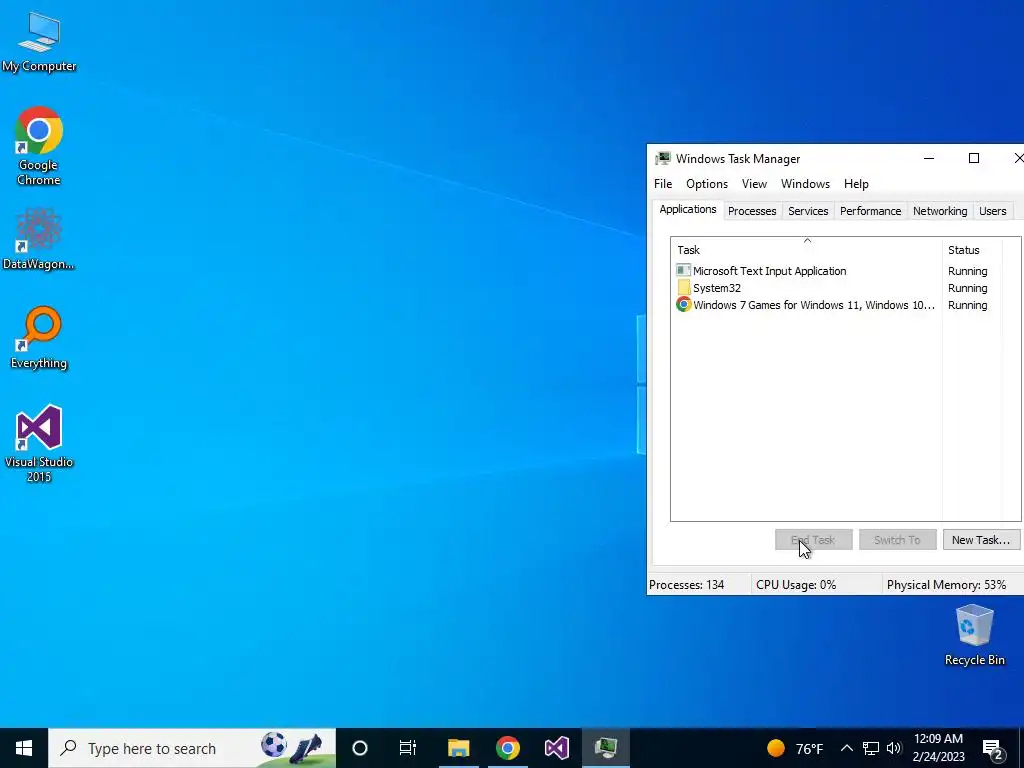Screen dimensions: 1024x768
Task: Minimize the Windows Task Manager window
Action: (929, 159)
